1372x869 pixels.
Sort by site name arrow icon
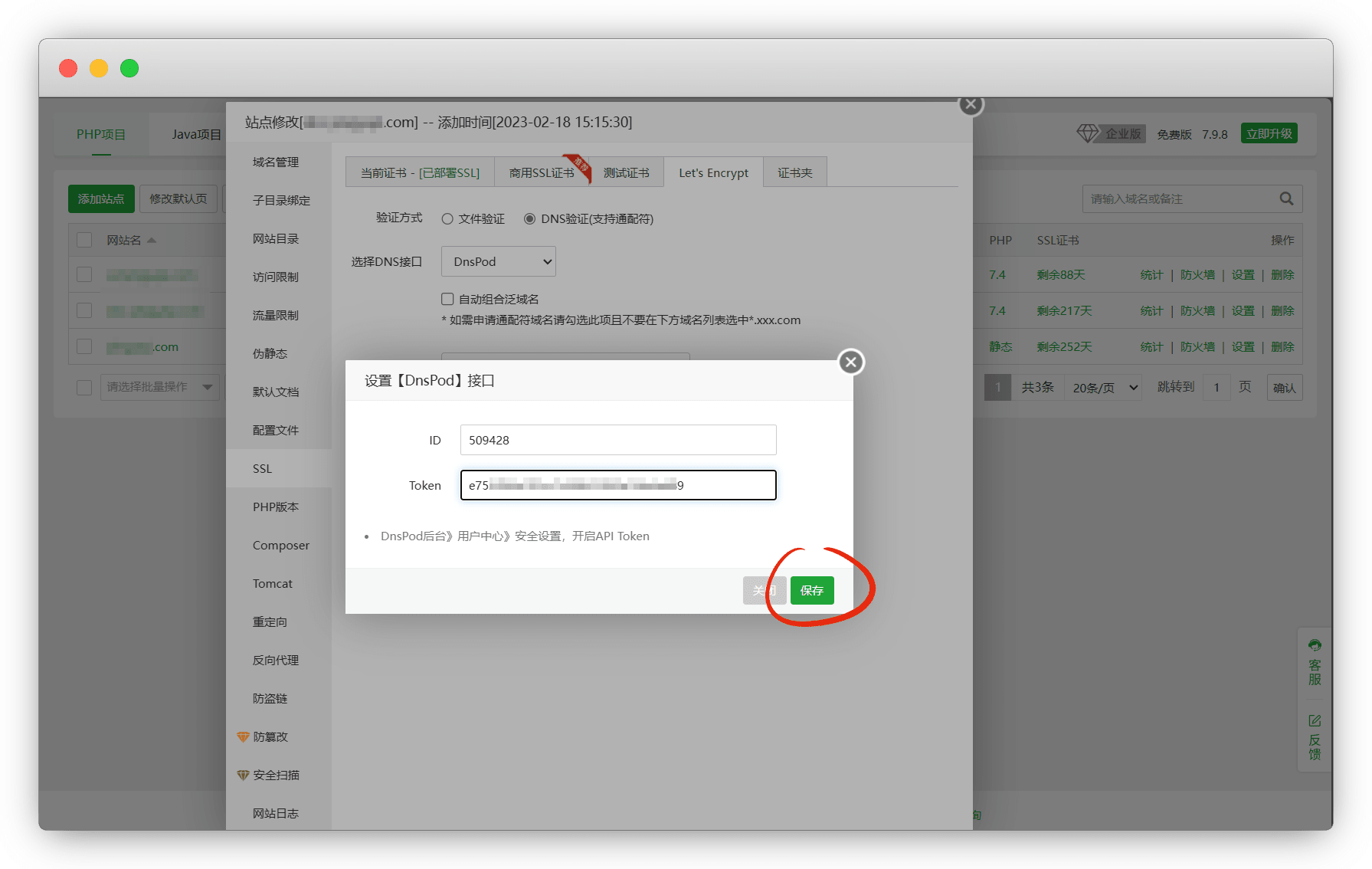[x=152, y=241]
